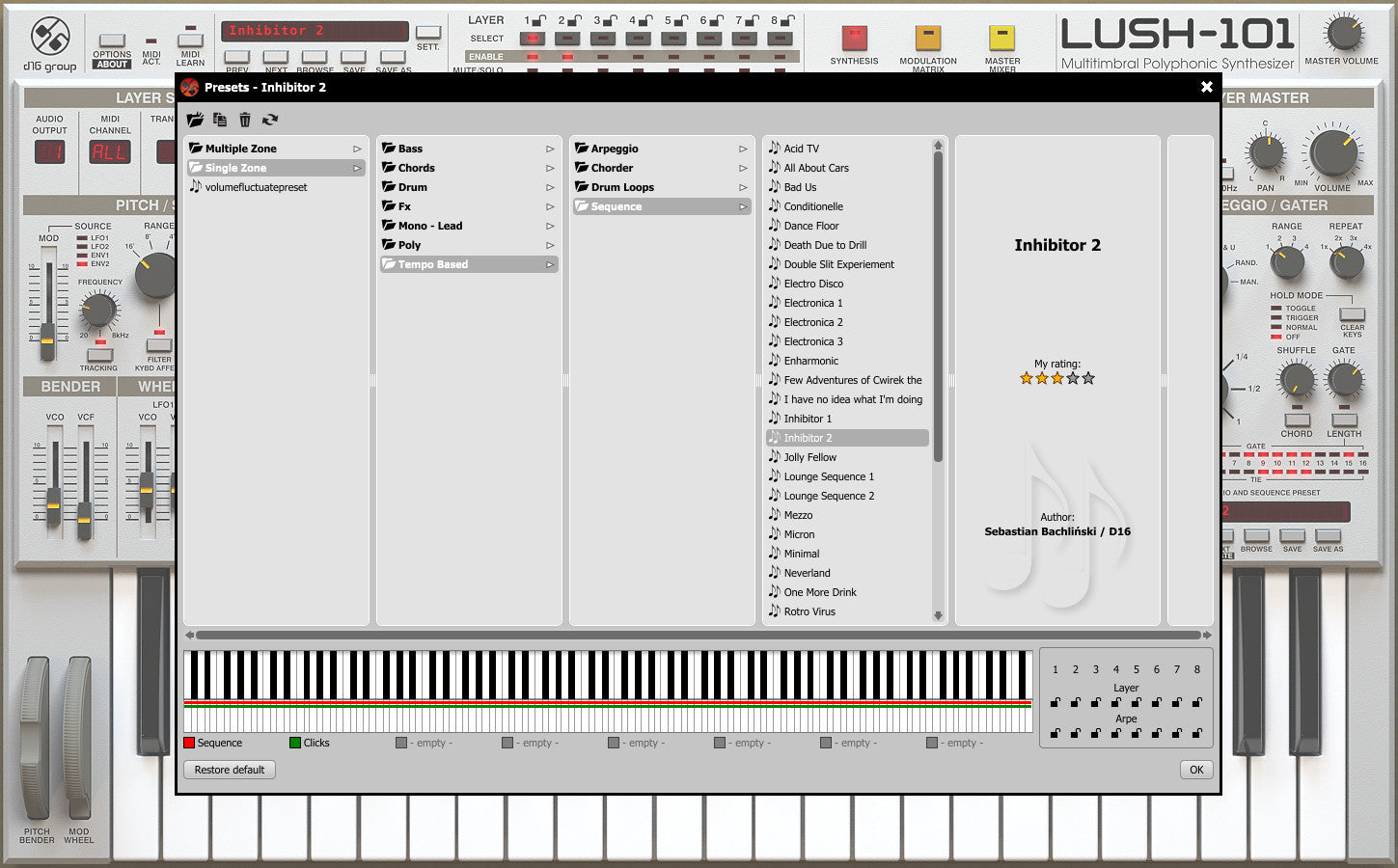Expand the Arpeggio folder arrow
Image resolution: width=1398 pixels, height=868 pixels.
pos(743,149)
